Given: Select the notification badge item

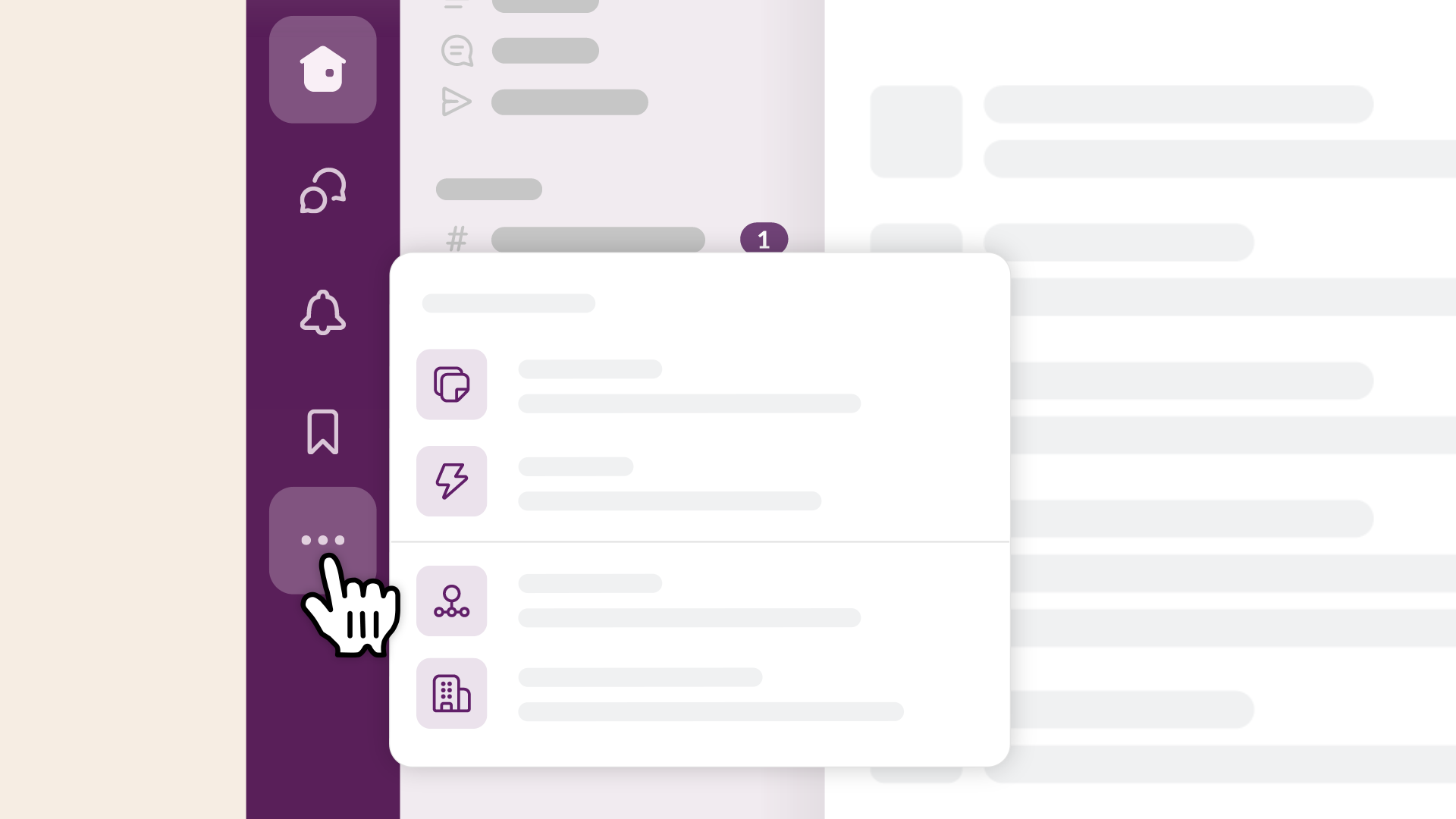Looking at the screenshot, I should 763,240.
